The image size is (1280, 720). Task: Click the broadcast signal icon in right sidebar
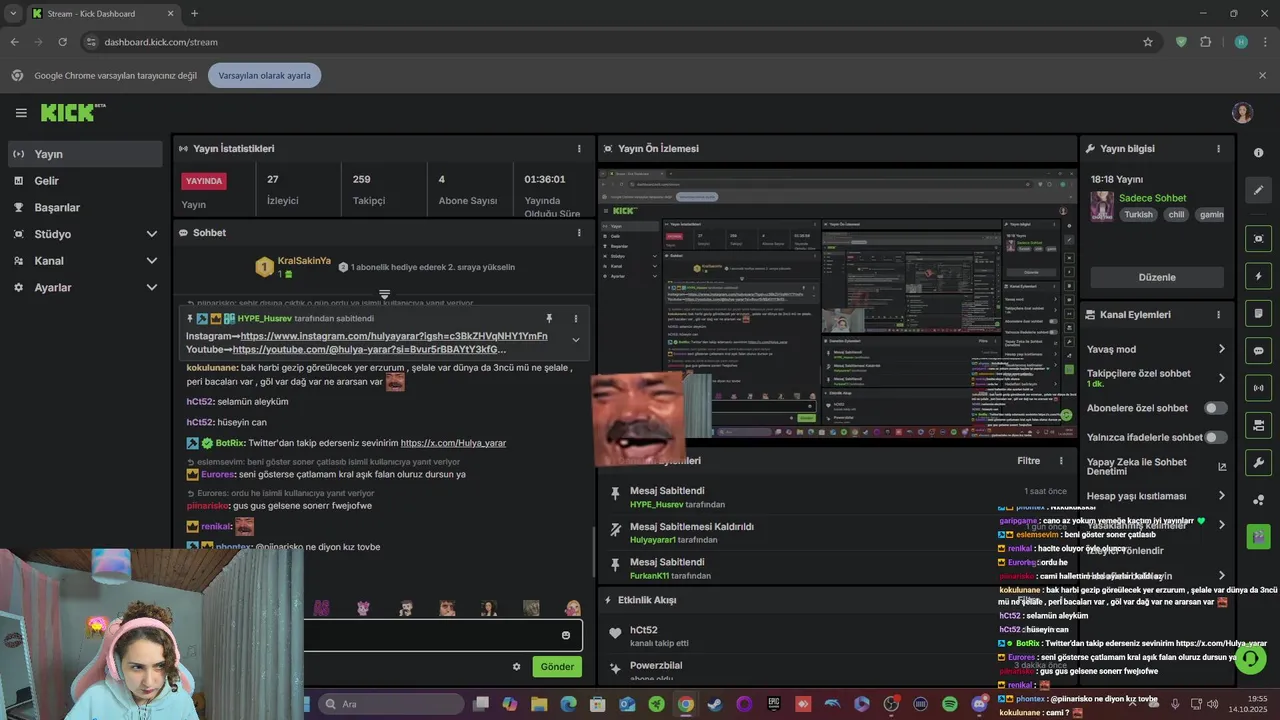[1258, 388]
